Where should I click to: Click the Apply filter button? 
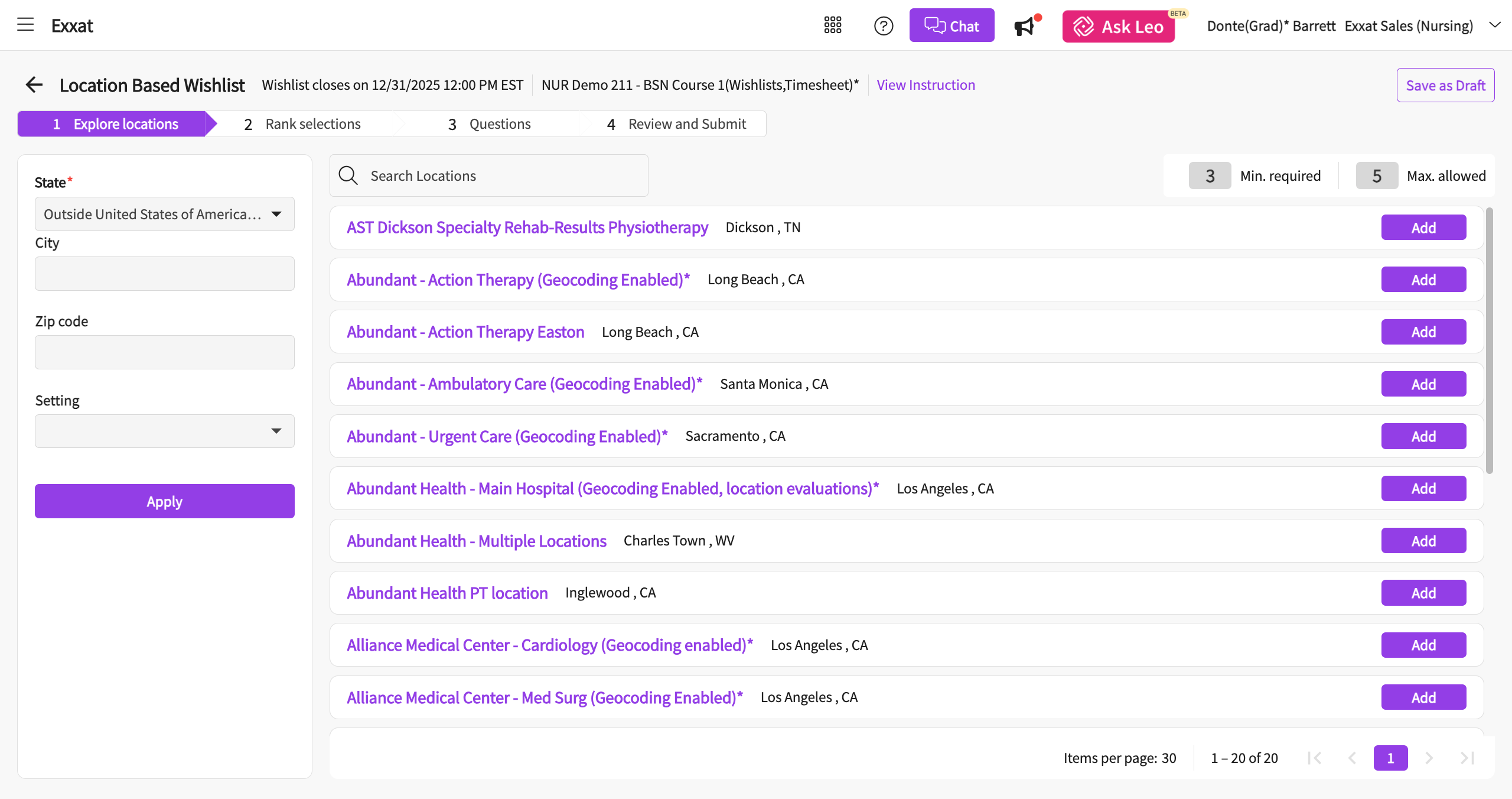point(164,501)
